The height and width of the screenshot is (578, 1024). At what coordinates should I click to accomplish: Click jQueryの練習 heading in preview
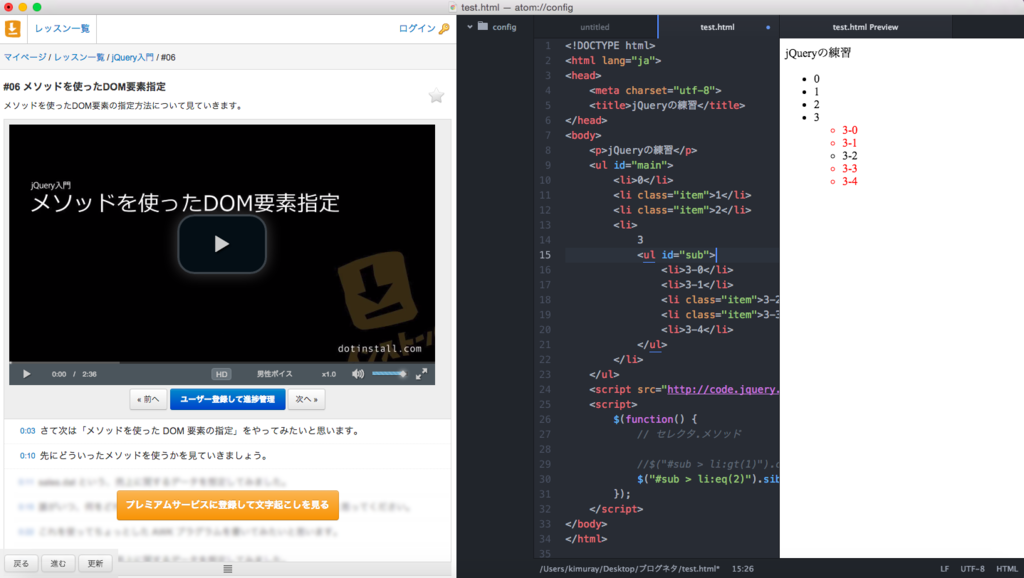(x=818, y=54)
